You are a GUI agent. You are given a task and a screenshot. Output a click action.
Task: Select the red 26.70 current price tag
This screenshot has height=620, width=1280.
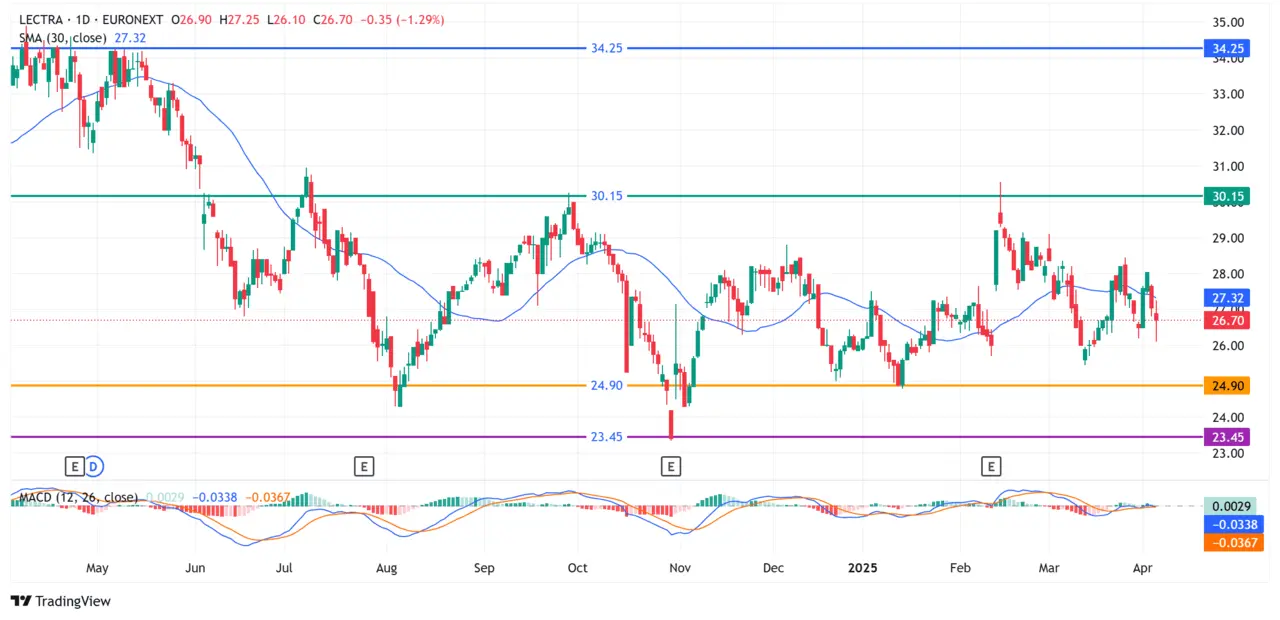(x=1227, y=321)
